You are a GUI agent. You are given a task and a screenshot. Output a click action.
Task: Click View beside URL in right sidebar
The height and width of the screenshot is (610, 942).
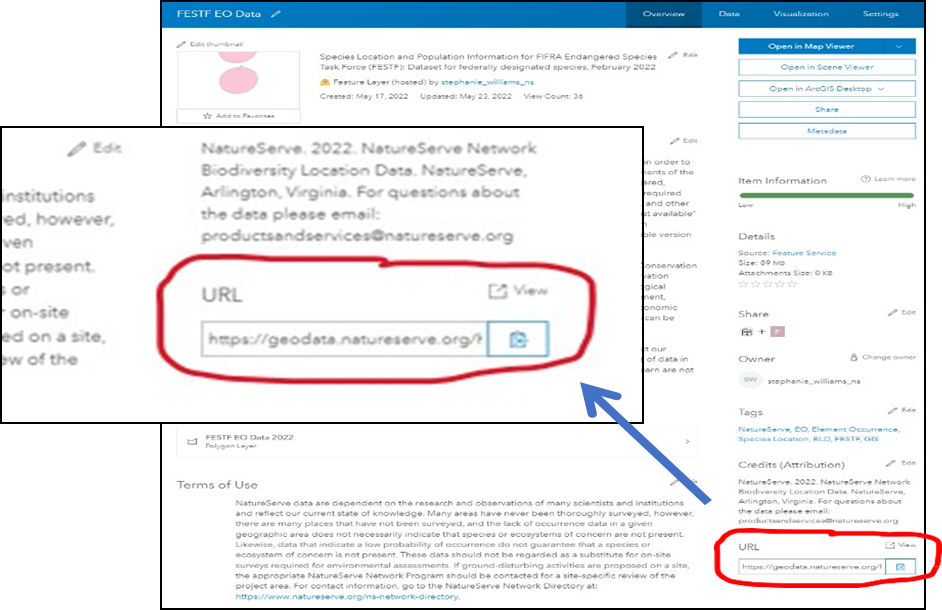pos(901,545)
